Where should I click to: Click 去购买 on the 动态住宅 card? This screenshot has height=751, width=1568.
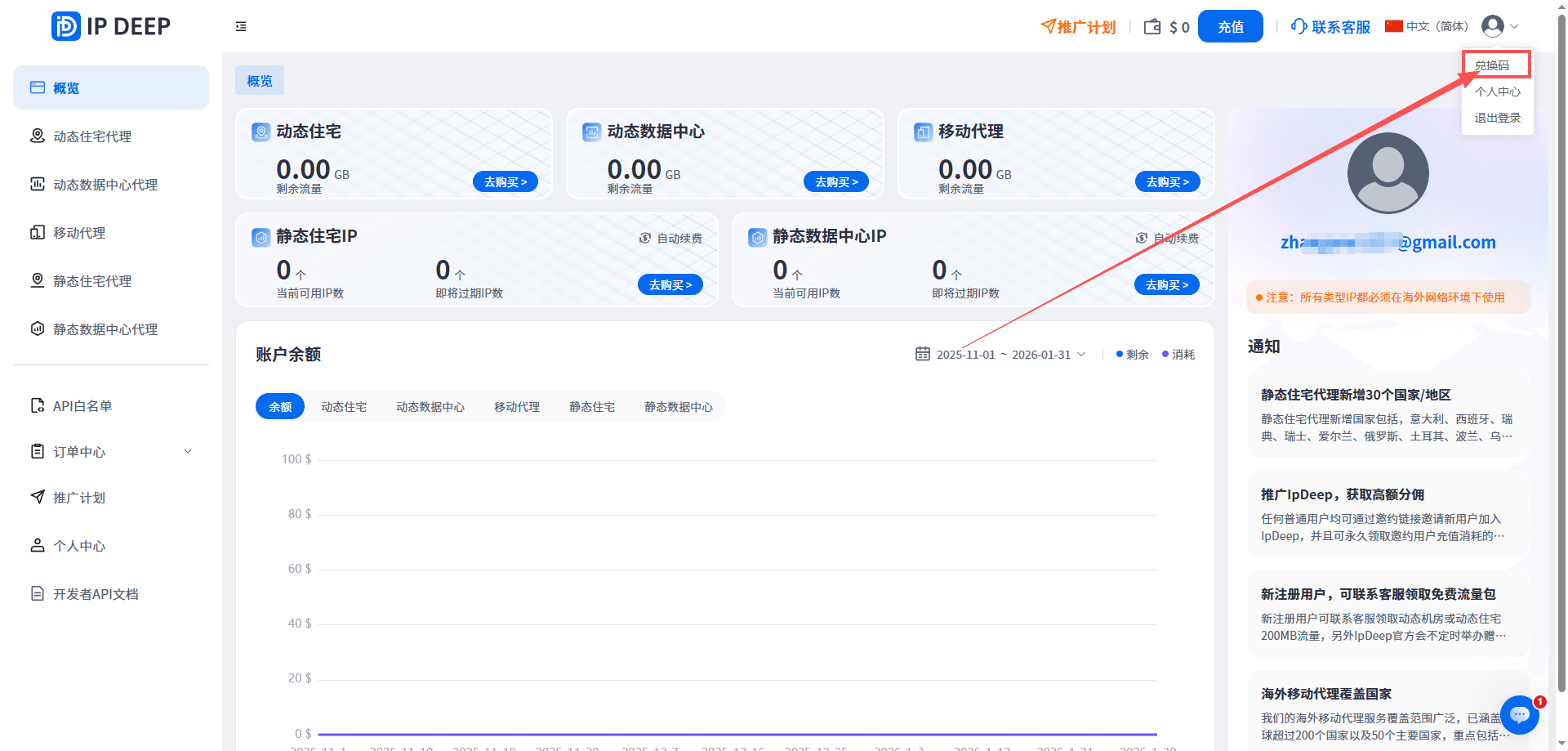pos(506,181)
